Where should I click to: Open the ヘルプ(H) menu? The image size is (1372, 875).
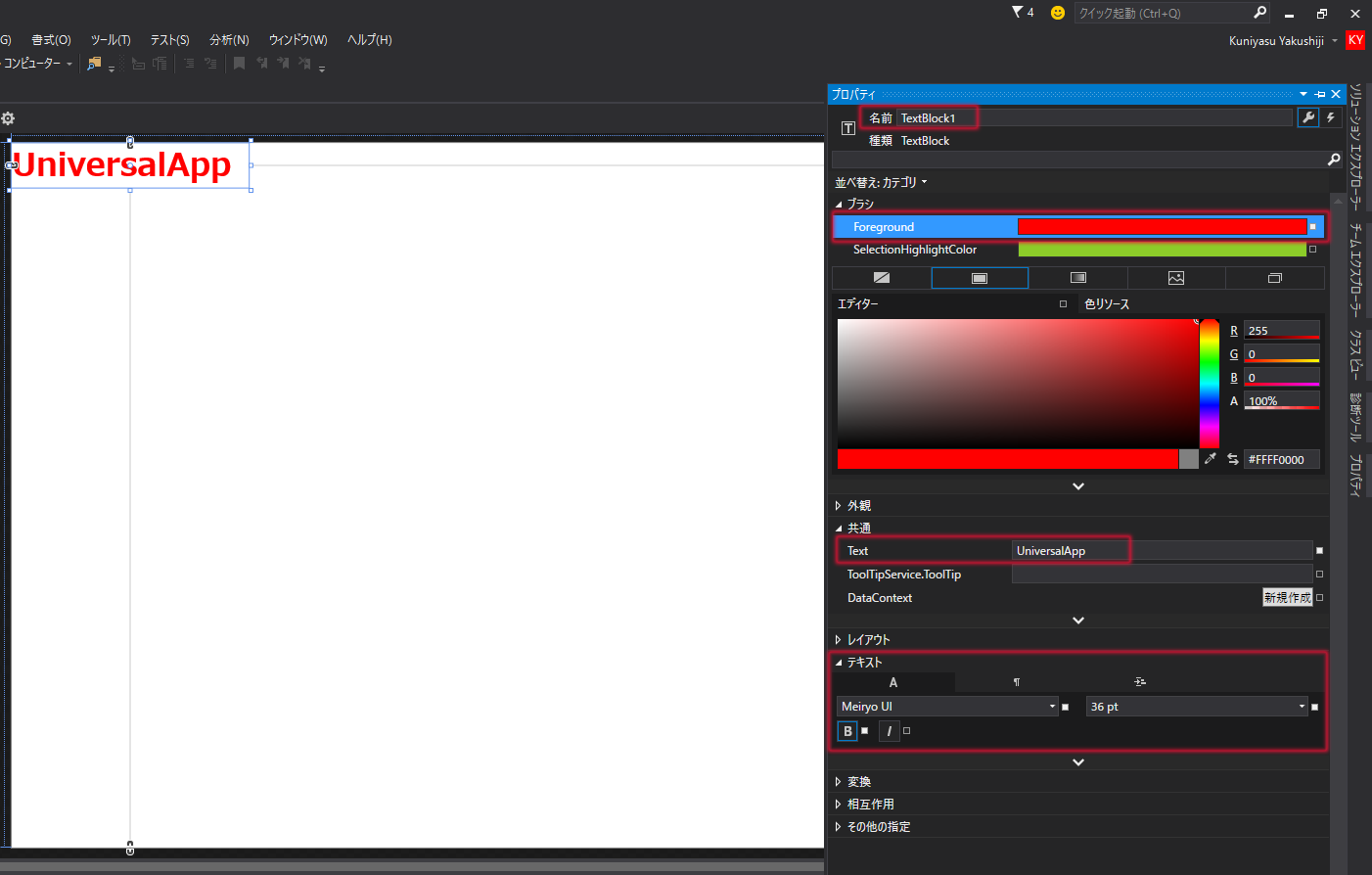pyautogui.click(x=370, y=40)
